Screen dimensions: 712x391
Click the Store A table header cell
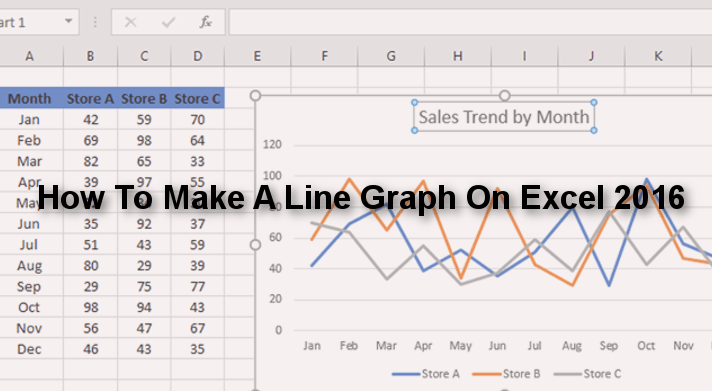(x=90, y=99)
